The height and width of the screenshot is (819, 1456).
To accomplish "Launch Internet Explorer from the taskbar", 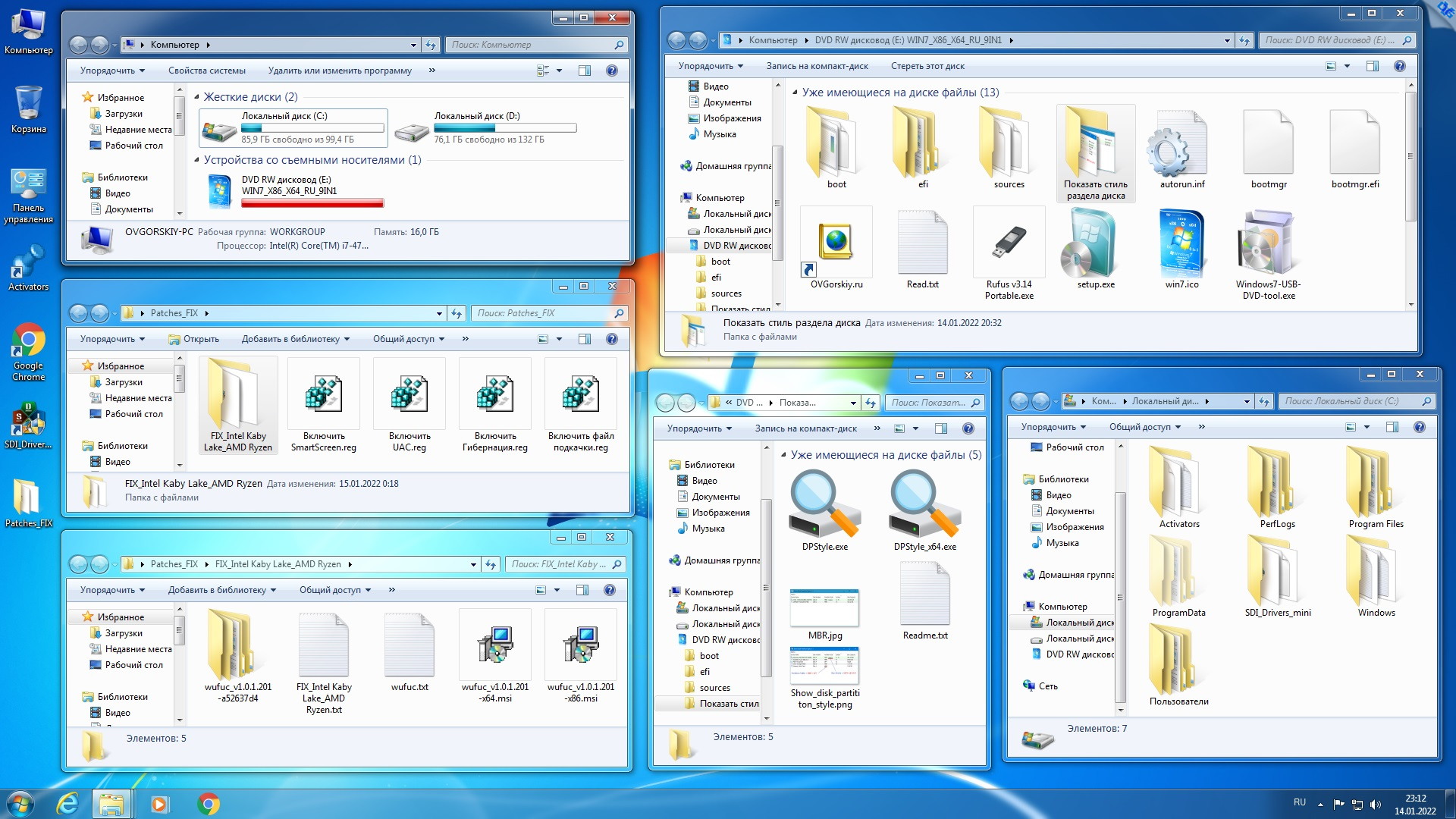I will [x=68, y=804].
